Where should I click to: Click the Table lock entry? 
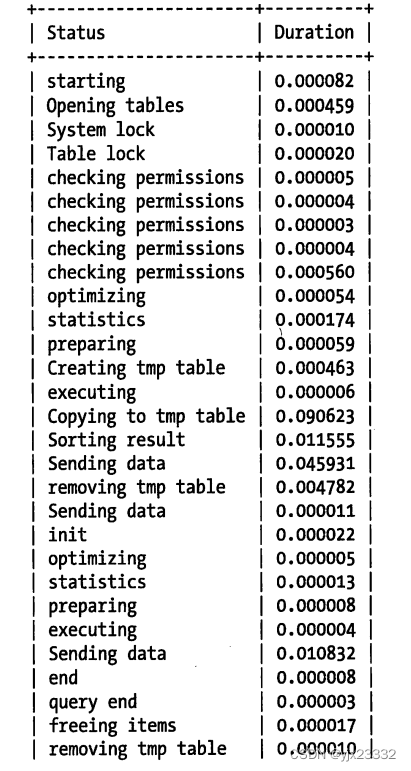tap(96, 153)
